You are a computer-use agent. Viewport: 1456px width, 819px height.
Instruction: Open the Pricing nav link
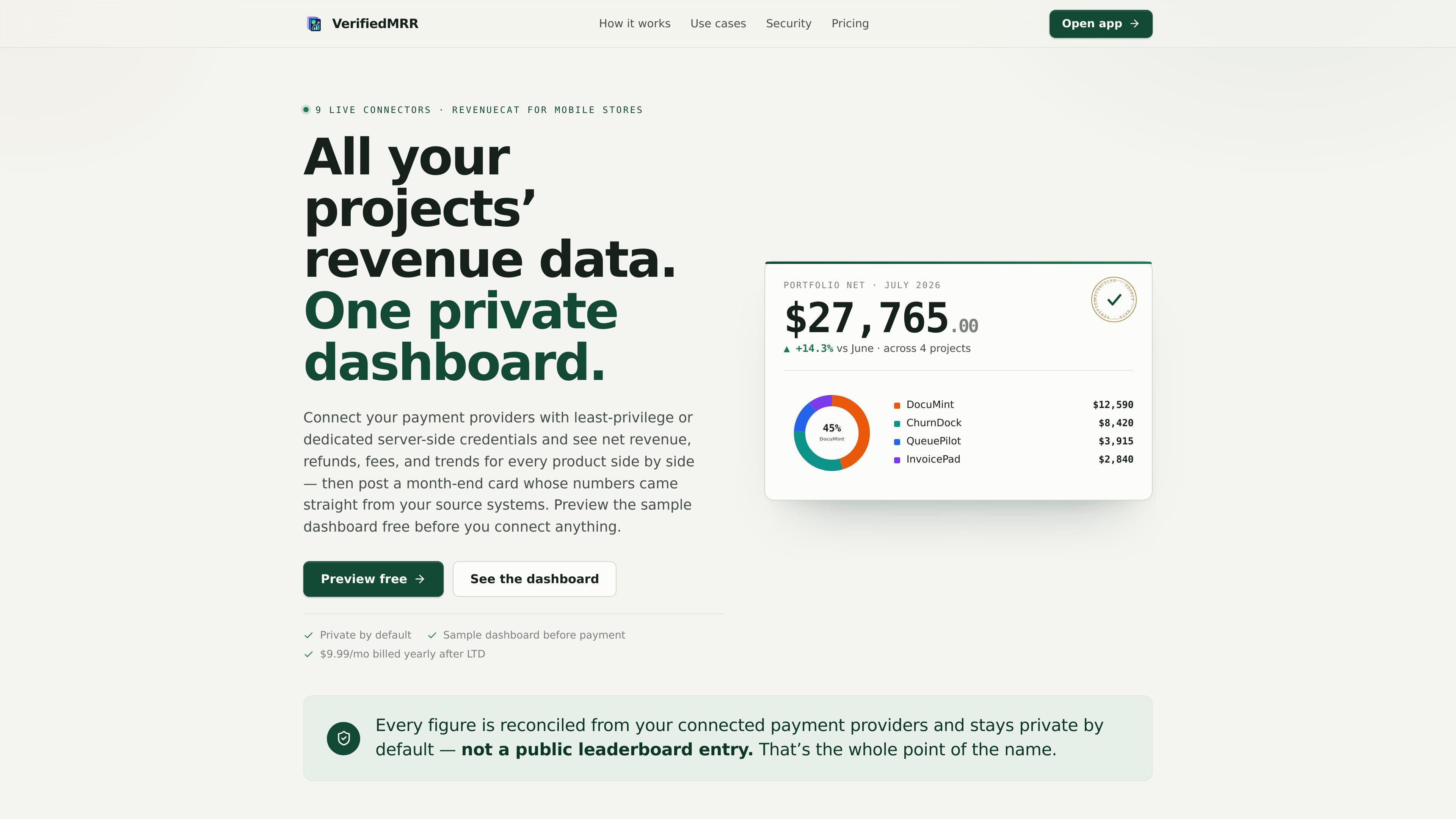(850, 24)
